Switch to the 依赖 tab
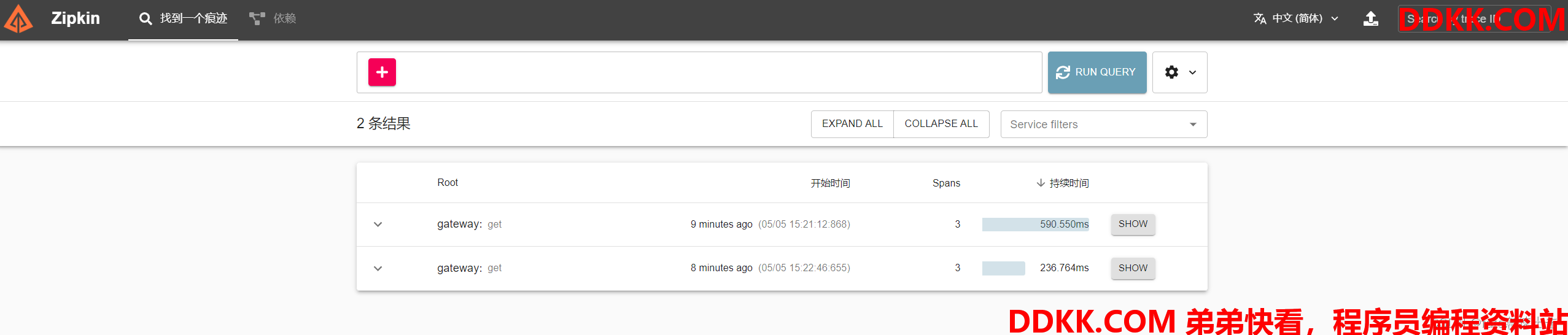 pos(273,19)
